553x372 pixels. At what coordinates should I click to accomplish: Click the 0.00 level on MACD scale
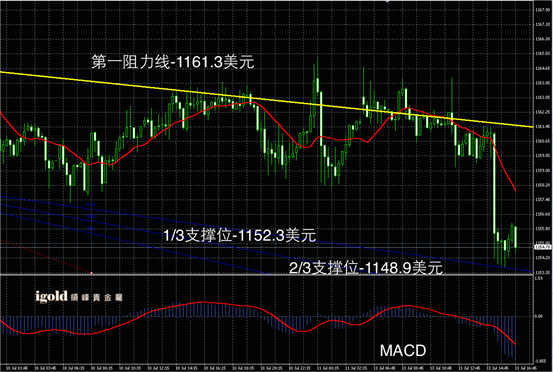click(539, 316)
